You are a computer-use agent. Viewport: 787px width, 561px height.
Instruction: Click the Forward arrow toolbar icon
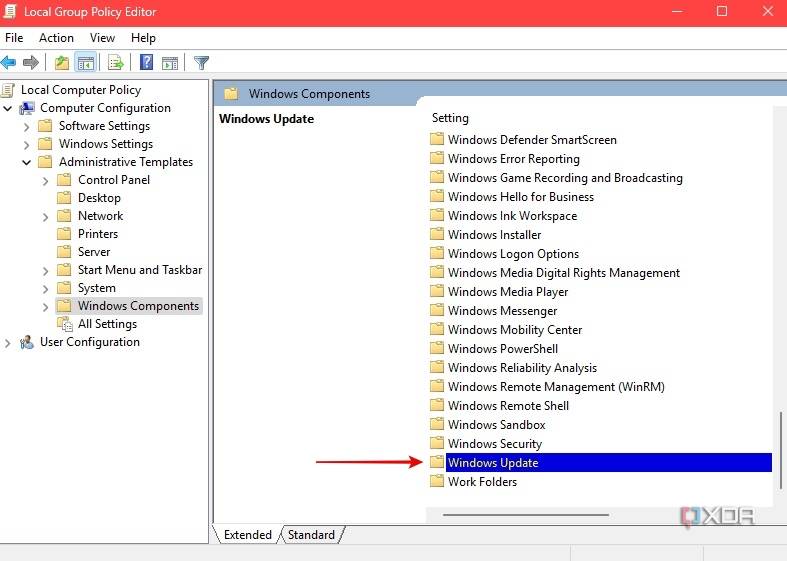pos(31,63)
